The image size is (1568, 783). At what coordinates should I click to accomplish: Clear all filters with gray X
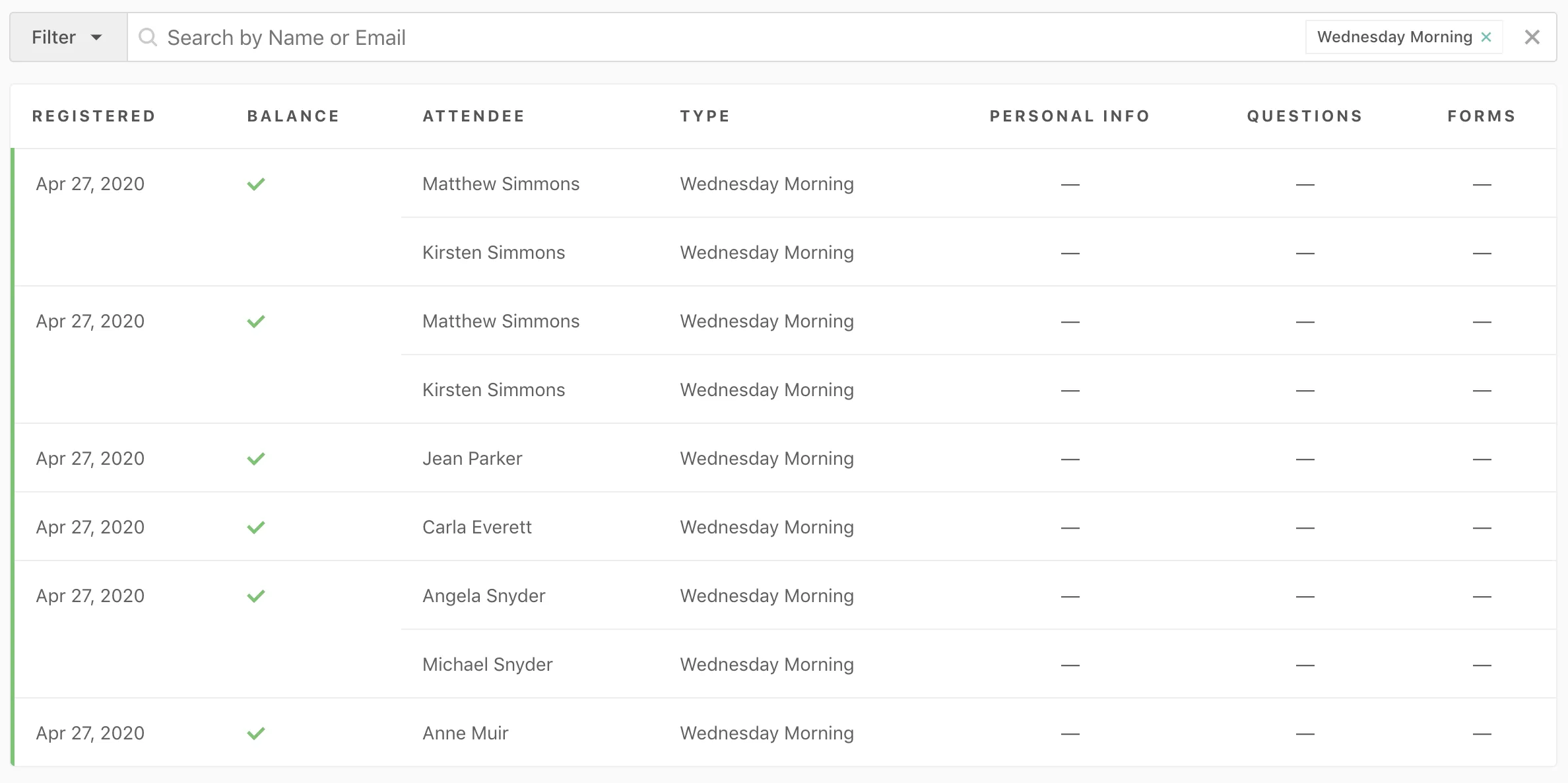tap(1532, 37)
